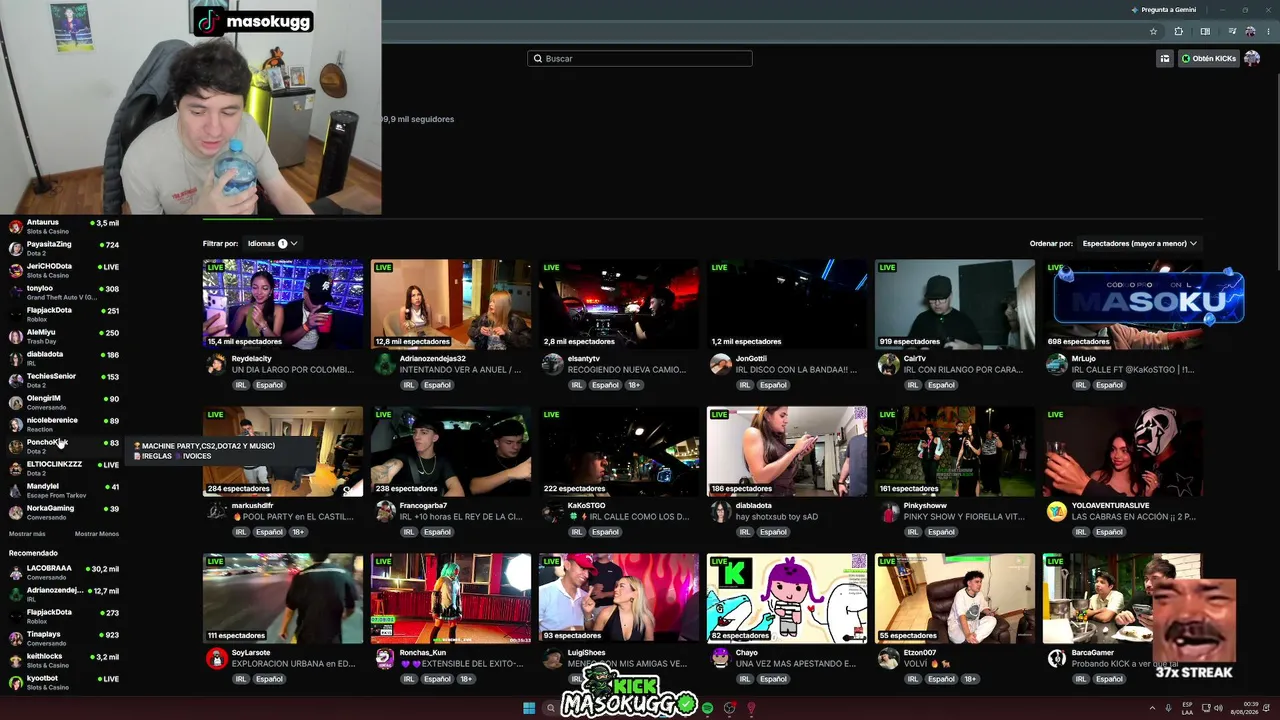The height and width of the screenshot is (720, 1280).
Task: Open Pinkyshoww stream title link
Action: click(x=964, y=517)
